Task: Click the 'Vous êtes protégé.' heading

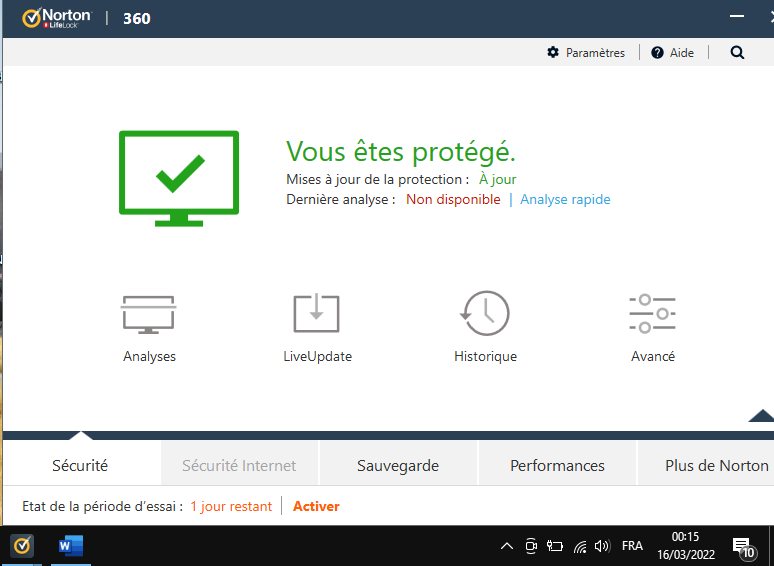Action: click(401, 151)
